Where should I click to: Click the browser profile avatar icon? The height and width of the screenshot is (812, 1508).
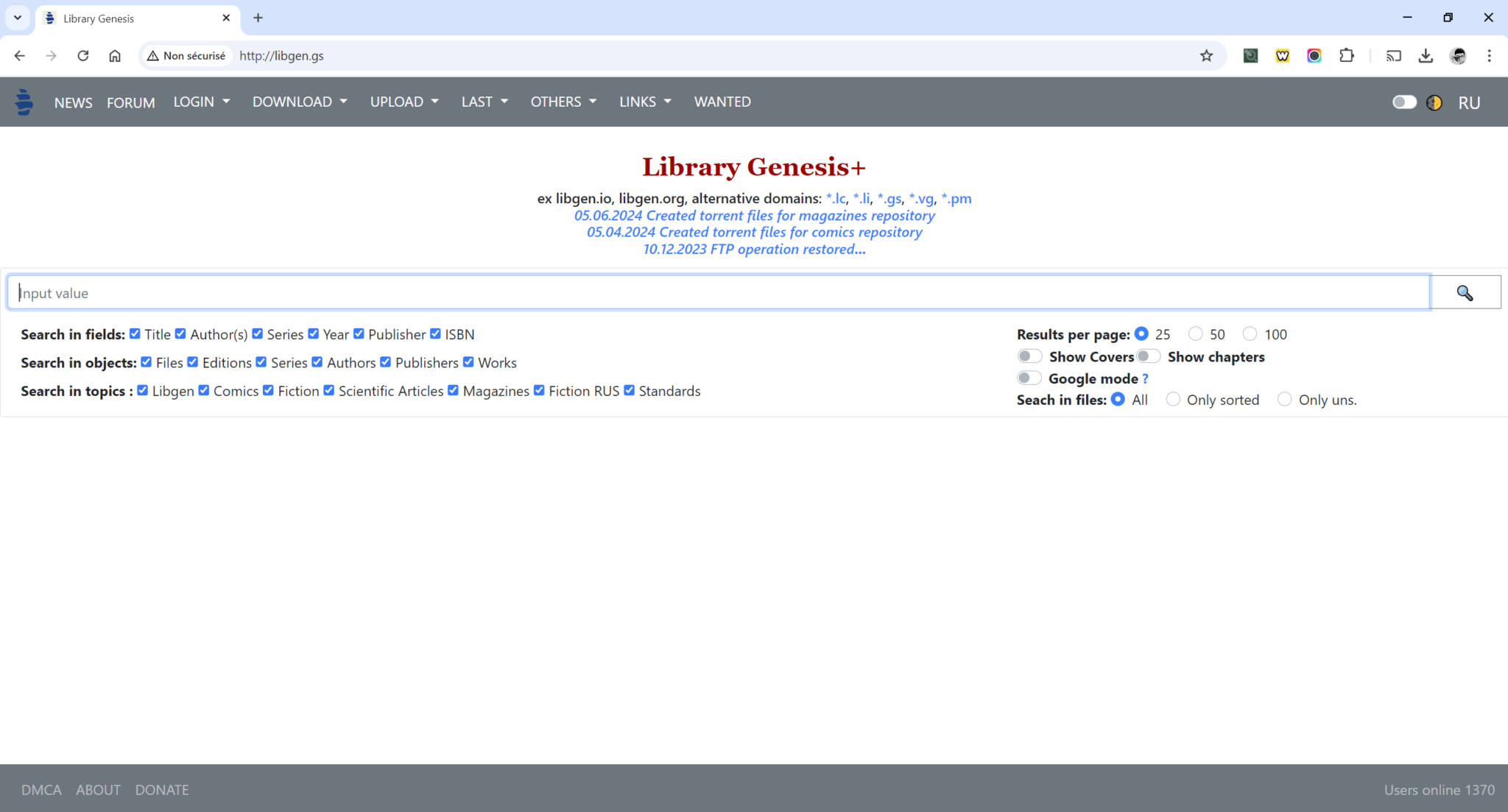1459,55
